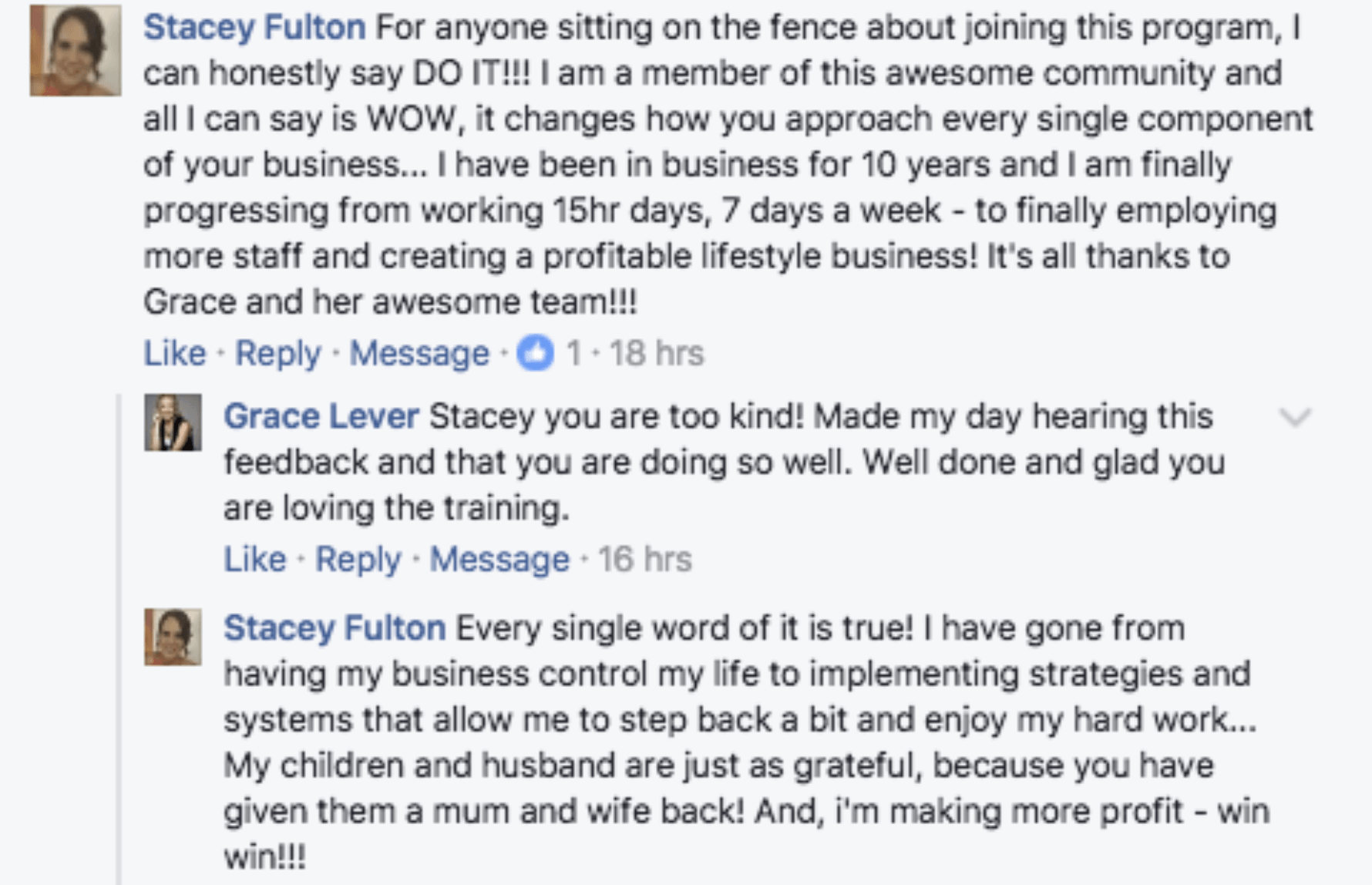Click the 18 hrs timestamp

coord(657,354)
